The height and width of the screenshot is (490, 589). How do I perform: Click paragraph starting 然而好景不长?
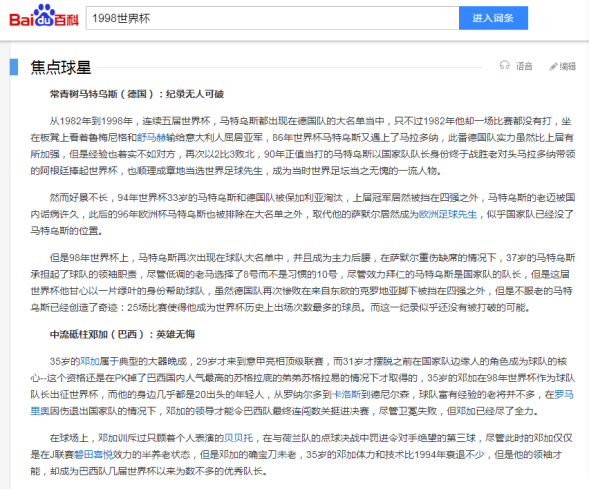[302, 214]
